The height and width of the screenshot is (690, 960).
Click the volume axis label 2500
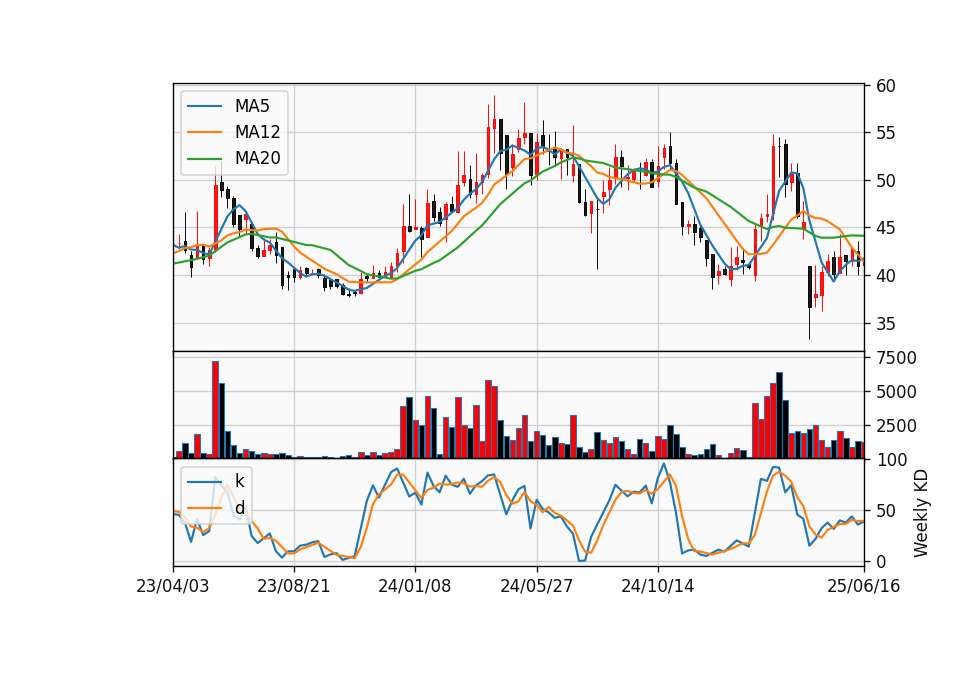[896, 426]
